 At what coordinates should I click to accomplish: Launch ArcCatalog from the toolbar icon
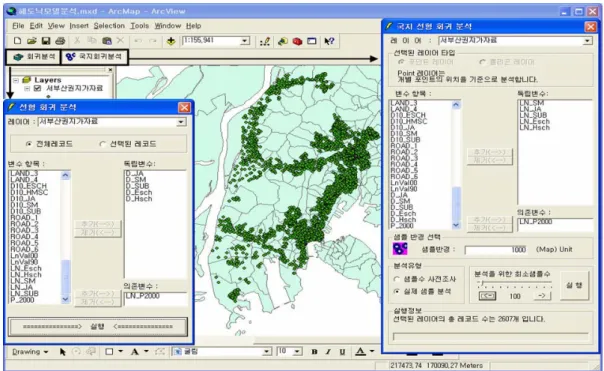(283, 41)
